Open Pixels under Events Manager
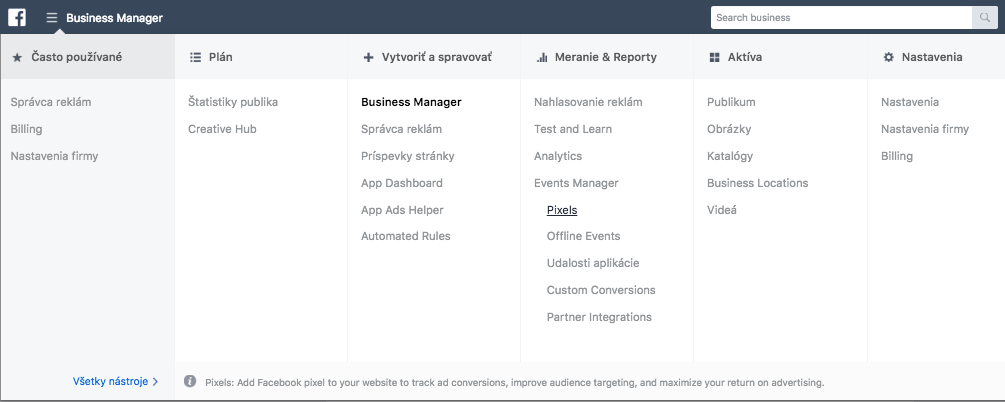 pos(562,210)
